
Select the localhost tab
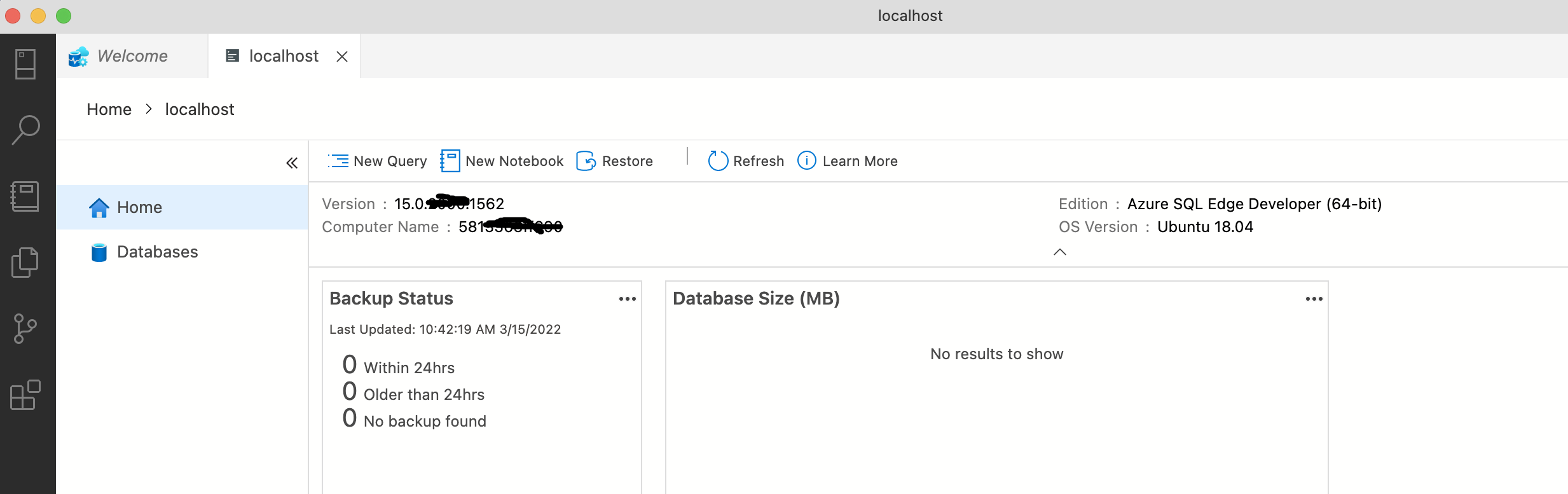(x=284, y=56)
